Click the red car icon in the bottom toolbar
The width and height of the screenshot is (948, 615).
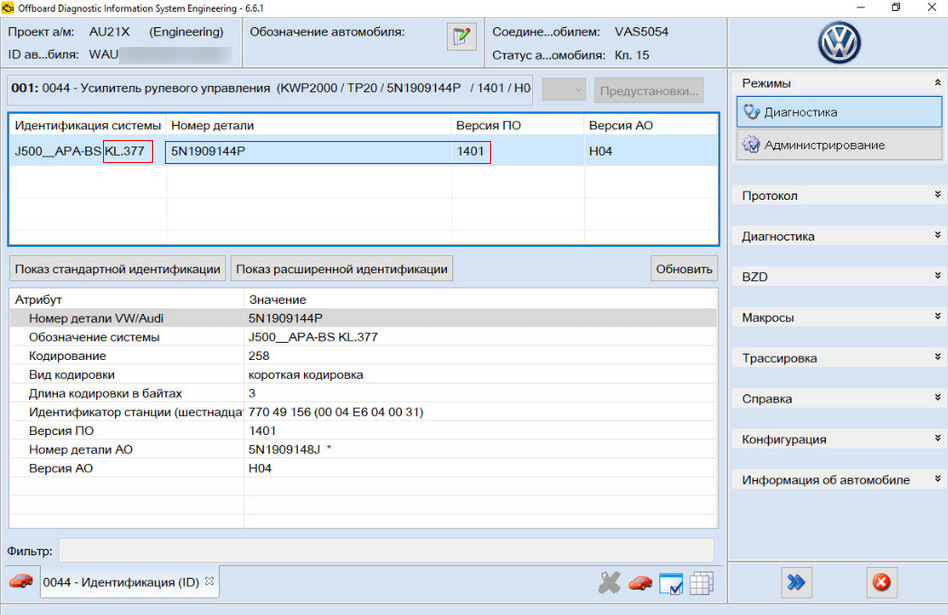pos(640,583)
